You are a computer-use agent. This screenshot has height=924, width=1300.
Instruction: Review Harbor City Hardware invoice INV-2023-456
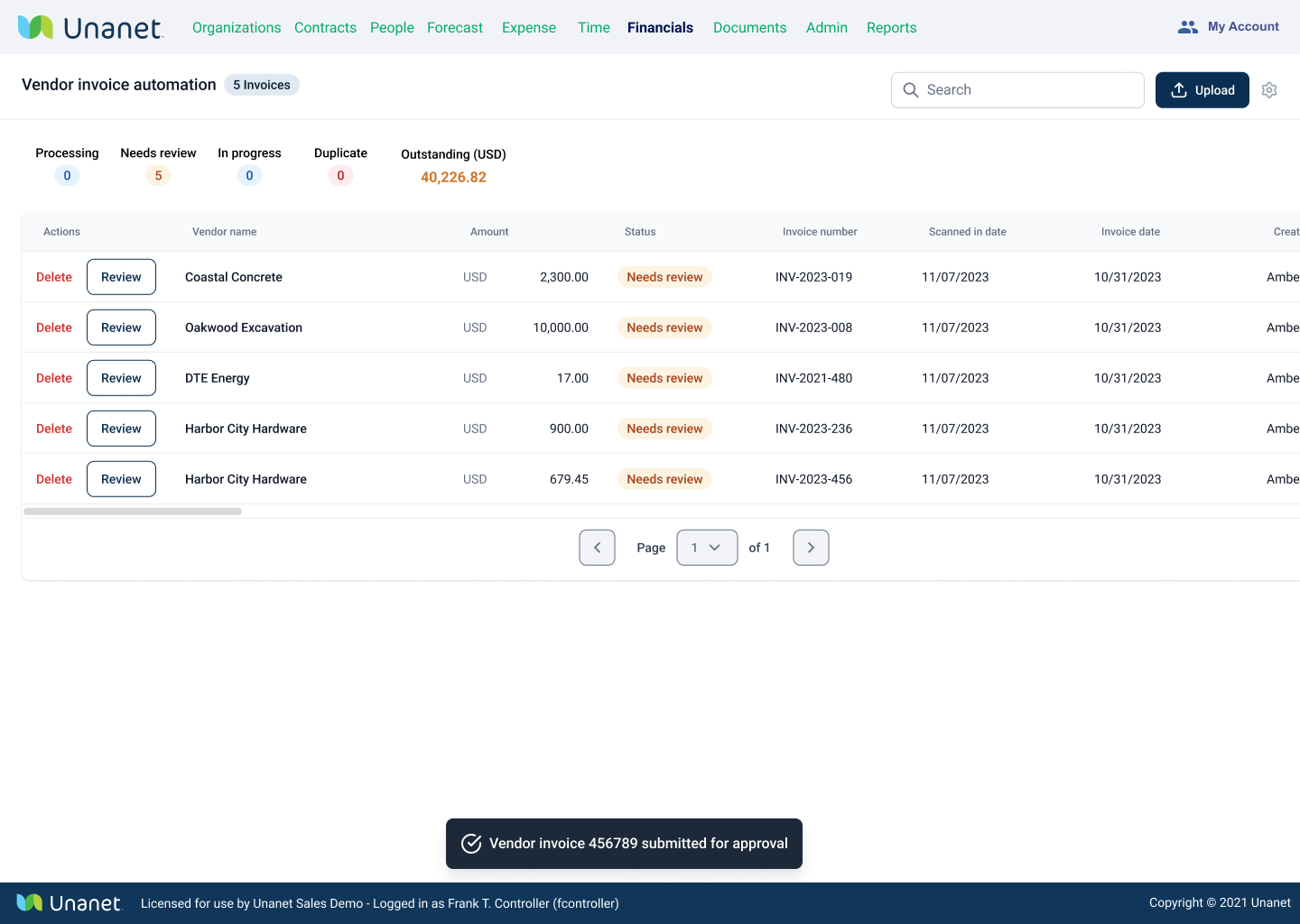[121, 479]
